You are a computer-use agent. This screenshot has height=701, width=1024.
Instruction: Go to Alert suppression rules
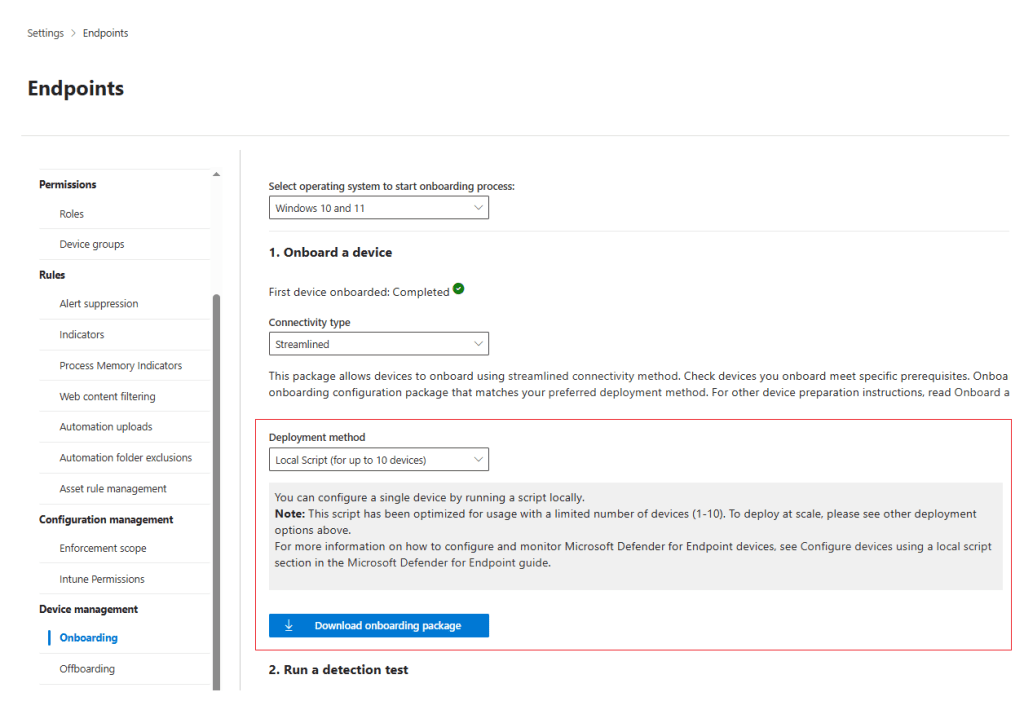(98, 303)
